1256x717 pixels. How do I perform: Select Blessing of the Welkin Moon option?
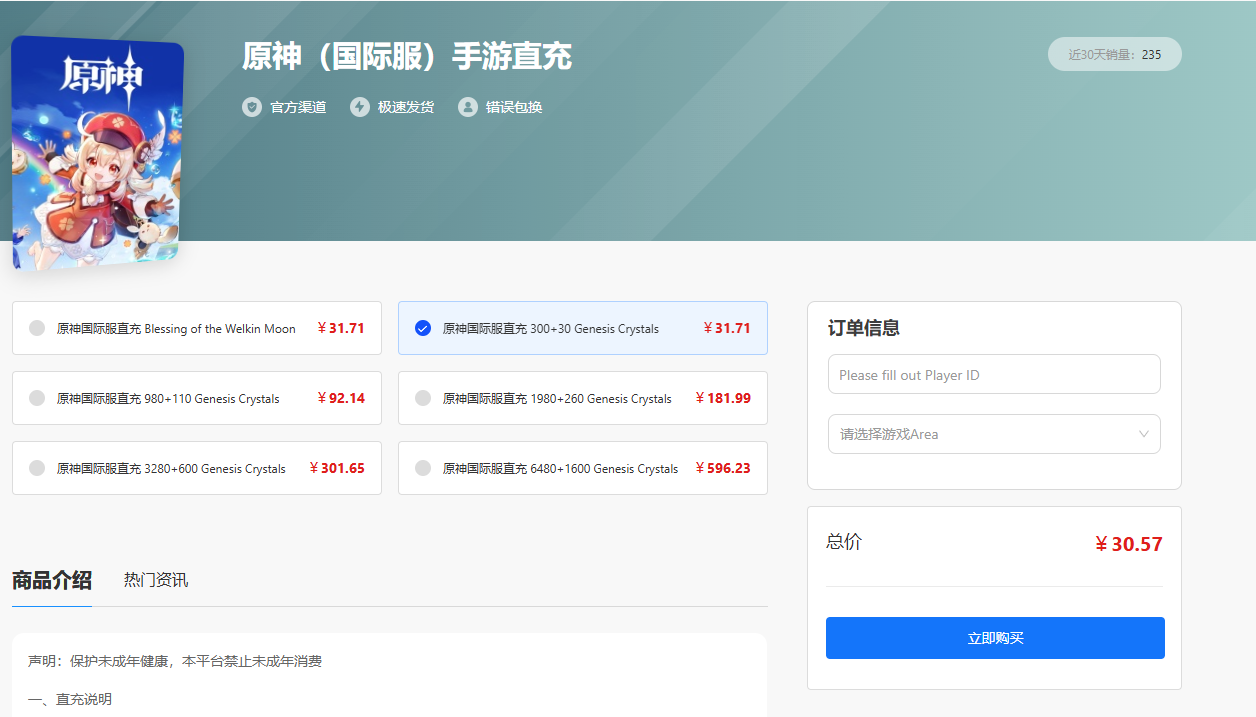(197, 328)
